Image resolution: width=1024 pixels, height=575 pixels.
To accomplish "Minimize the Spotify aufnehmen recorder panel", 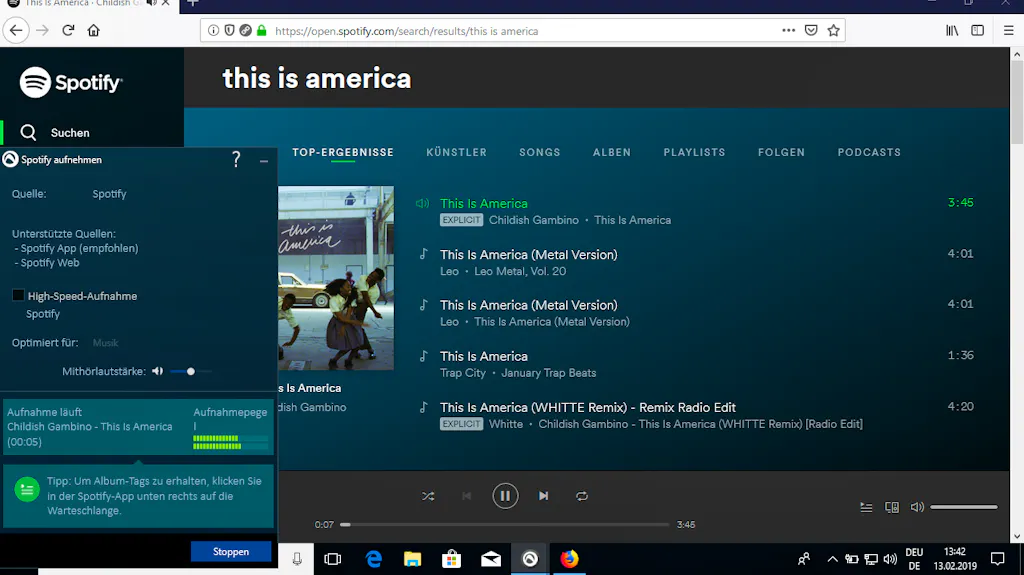I will 264,160.
